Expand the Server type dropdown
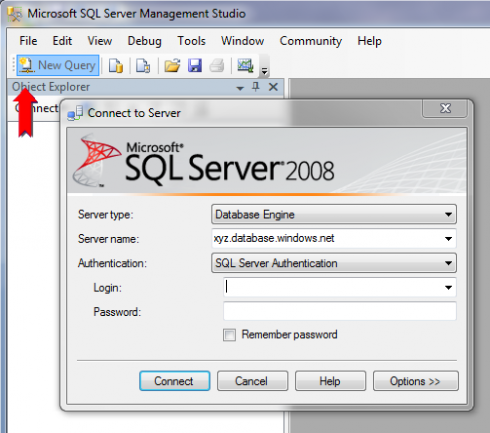Screen dimensions: 490x433 point(448,214)
